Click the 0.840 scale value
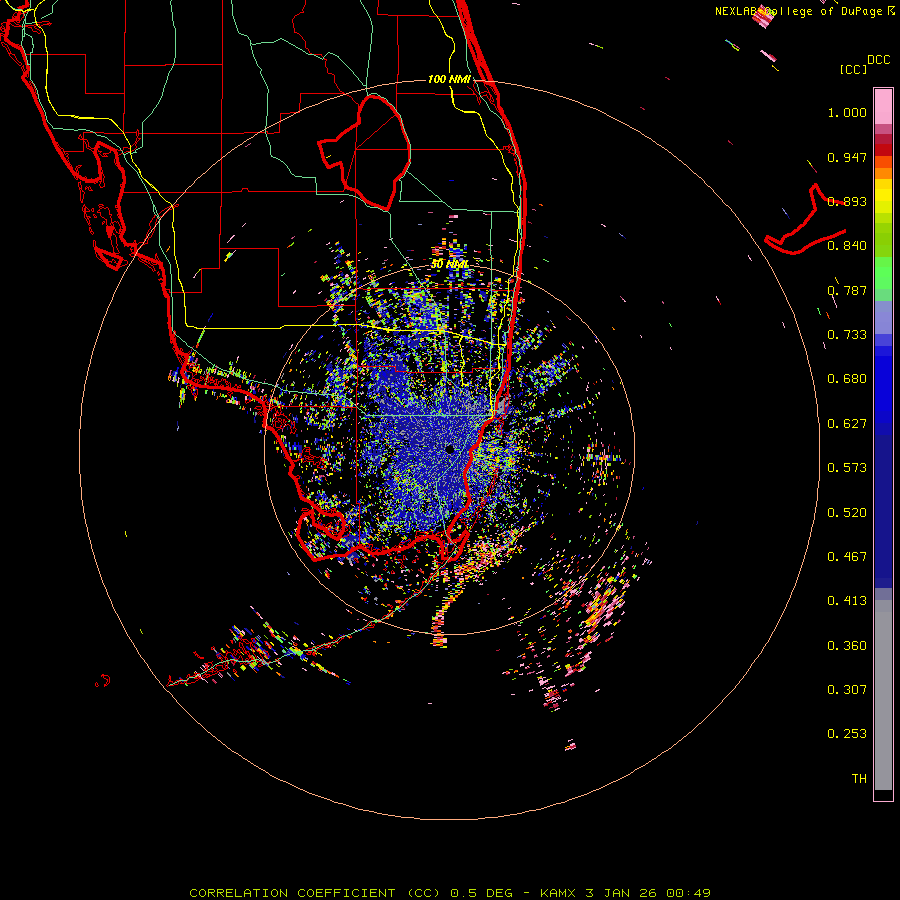The height and width of the screenshot is (900, 900). coord(847,246)
